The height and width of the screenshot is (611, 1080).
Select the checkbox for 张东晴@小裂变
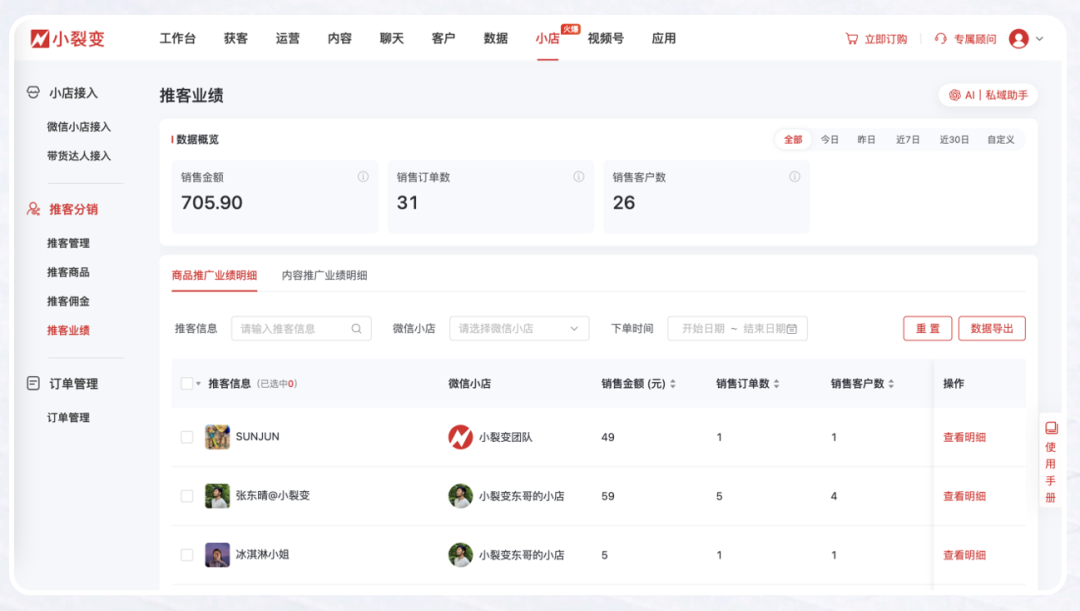click(187, 496)
